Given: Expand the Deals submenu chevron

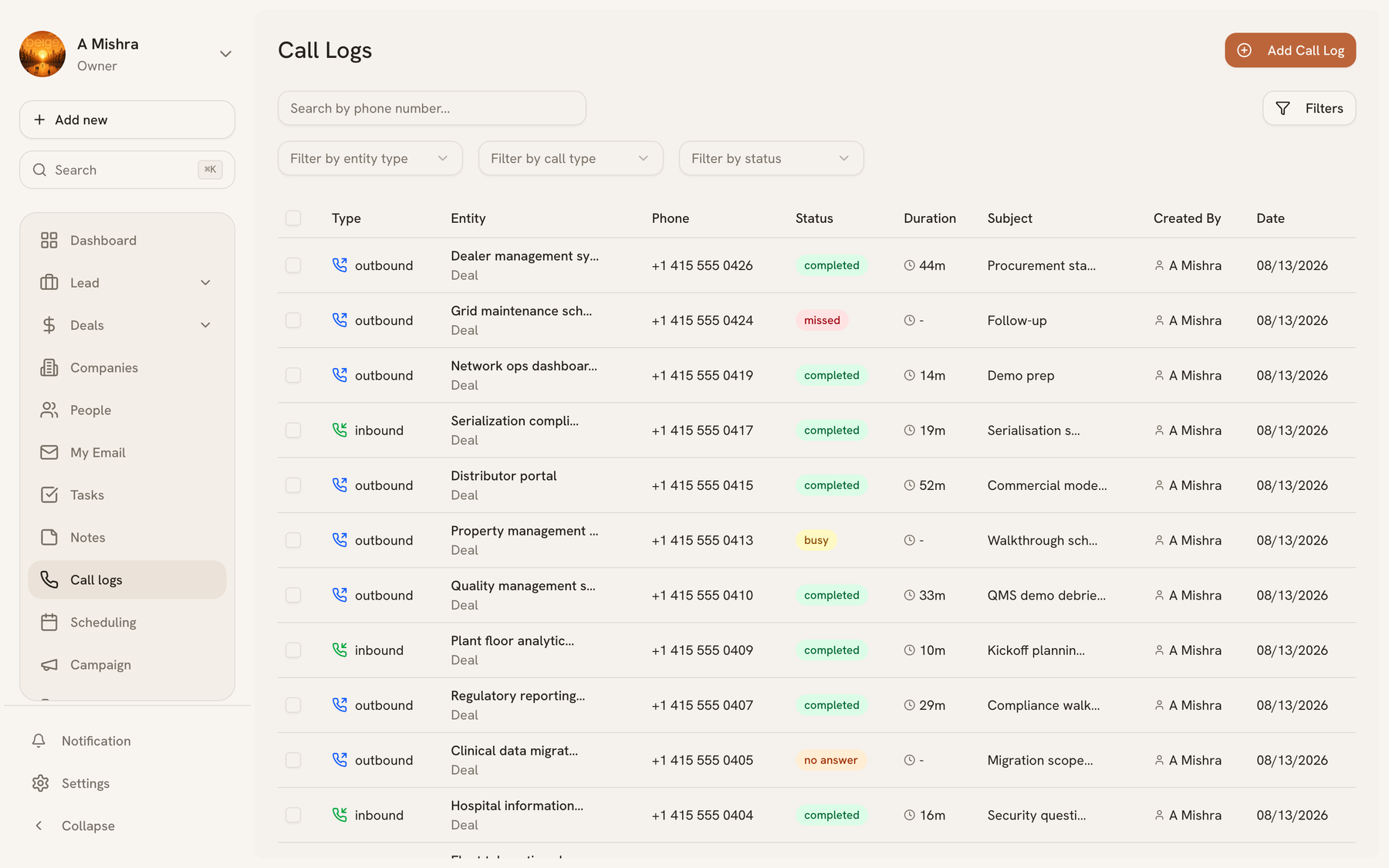Looking at the screenshot, I should click(205, 326).
